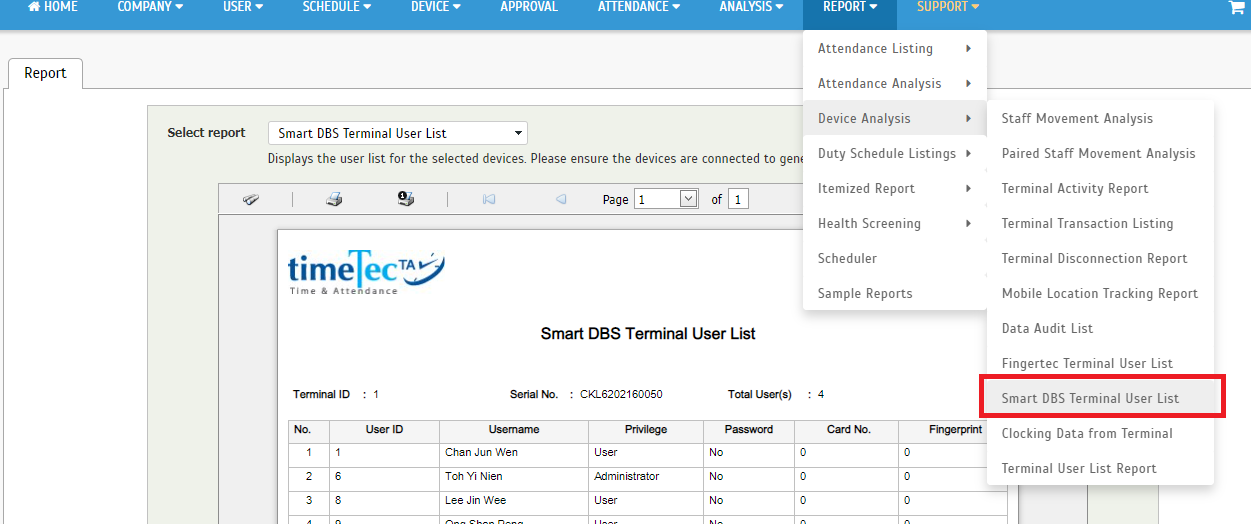The width and height of the screenshot is (1251, 524).
Task: Click the Terminal ID label
Action: tap(321, 395)
